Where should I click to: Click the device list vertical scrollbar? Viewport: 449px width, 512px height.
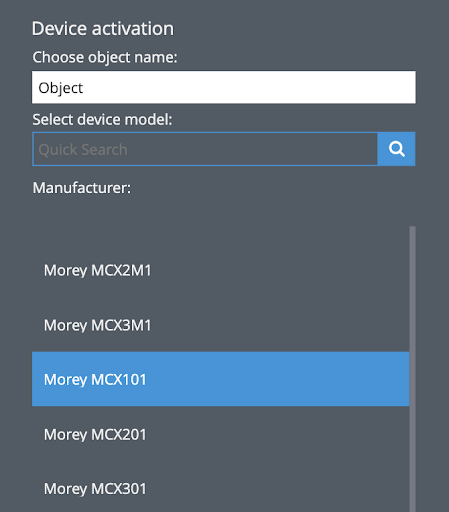412,368
